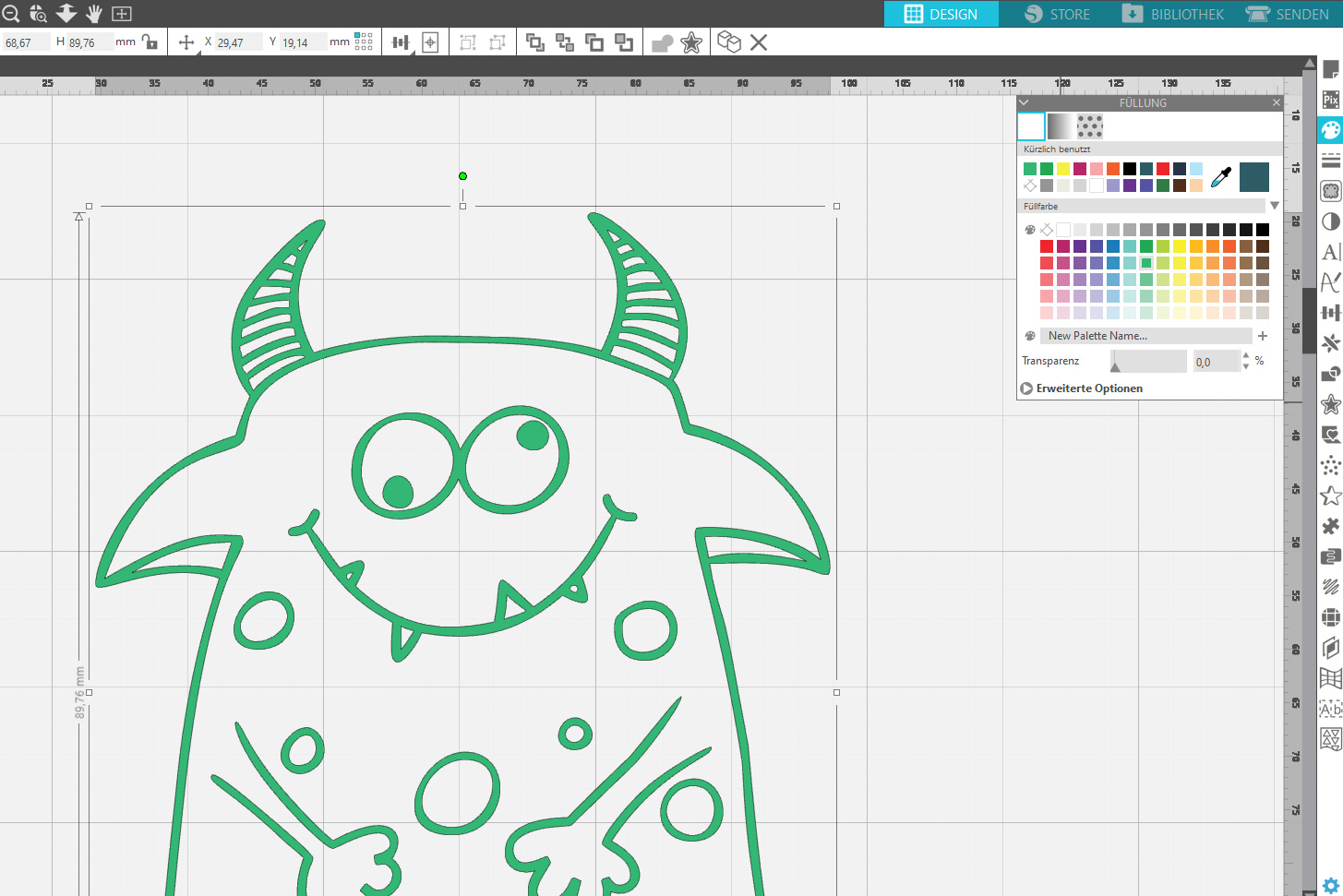1343x896 pixels.
Task: Collapse the Füllung panel with chevron
Action: point(1024,102)
